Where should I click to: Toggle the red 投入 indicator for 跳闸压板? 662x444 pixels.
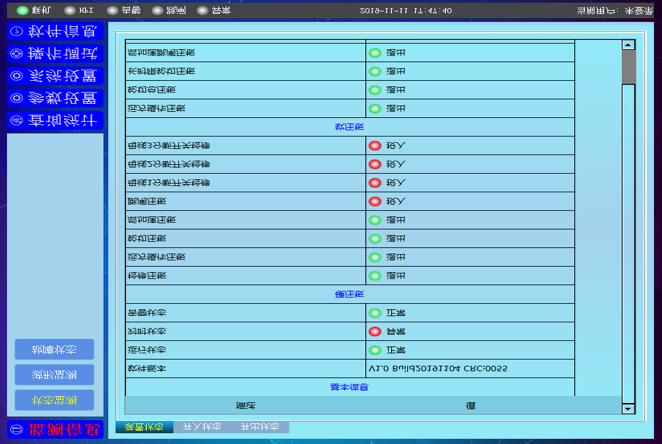tap(375, 201)
